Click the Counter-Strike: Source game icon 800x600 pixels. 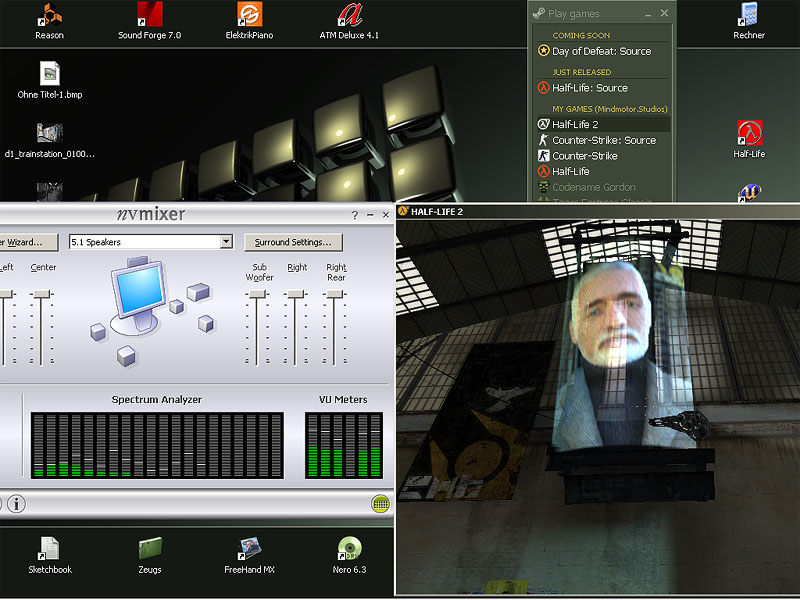click(543, 140)
